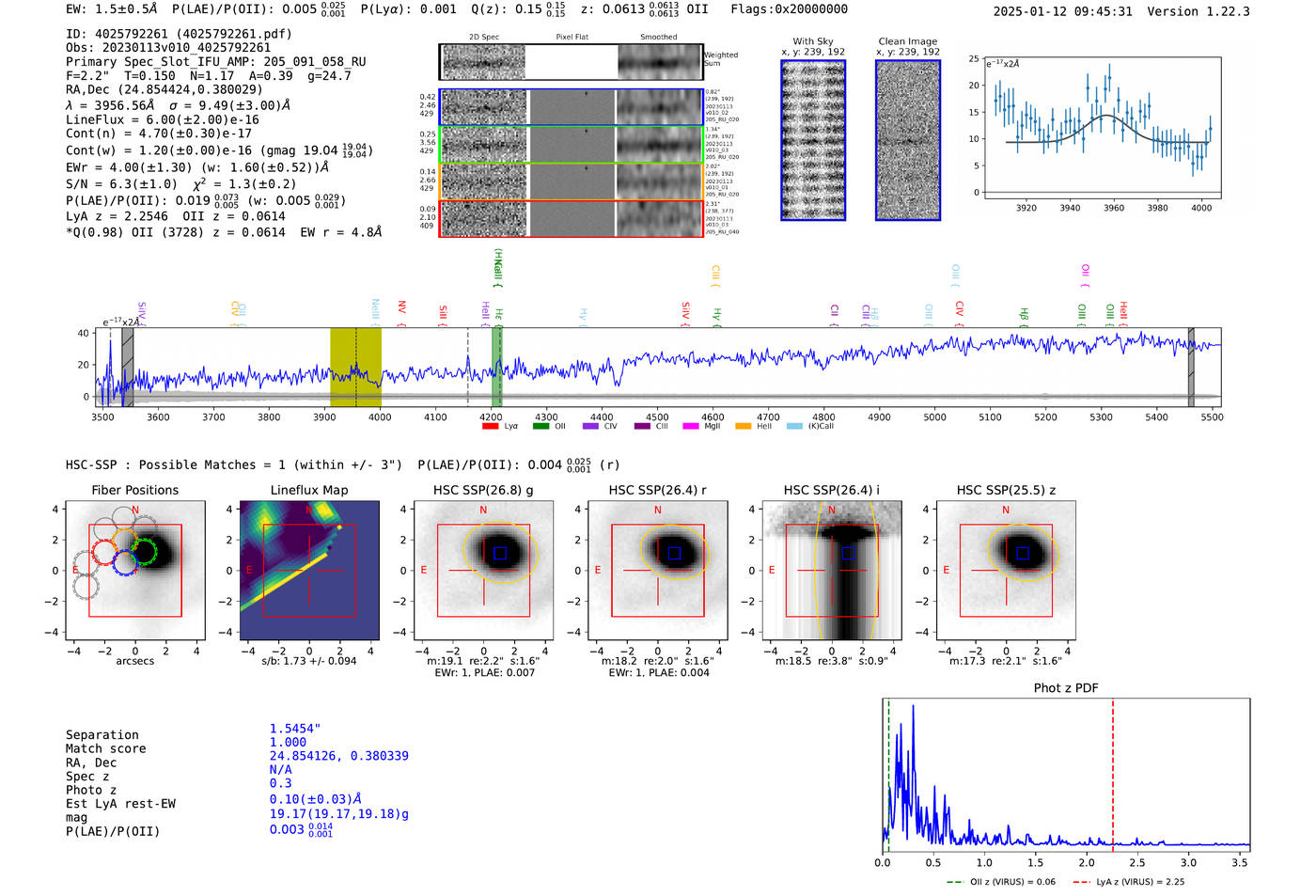1316x896 pixels.
Task: Open the With Sky image thumbnail
Action: (813, 140)
